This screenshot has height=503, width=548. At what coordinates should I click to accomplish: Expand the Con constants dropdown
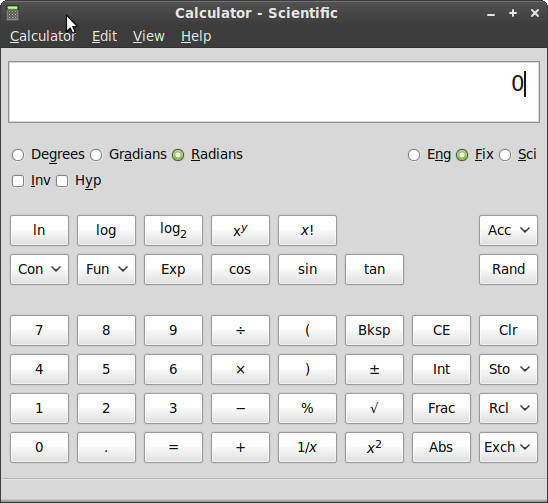(39, 270)
